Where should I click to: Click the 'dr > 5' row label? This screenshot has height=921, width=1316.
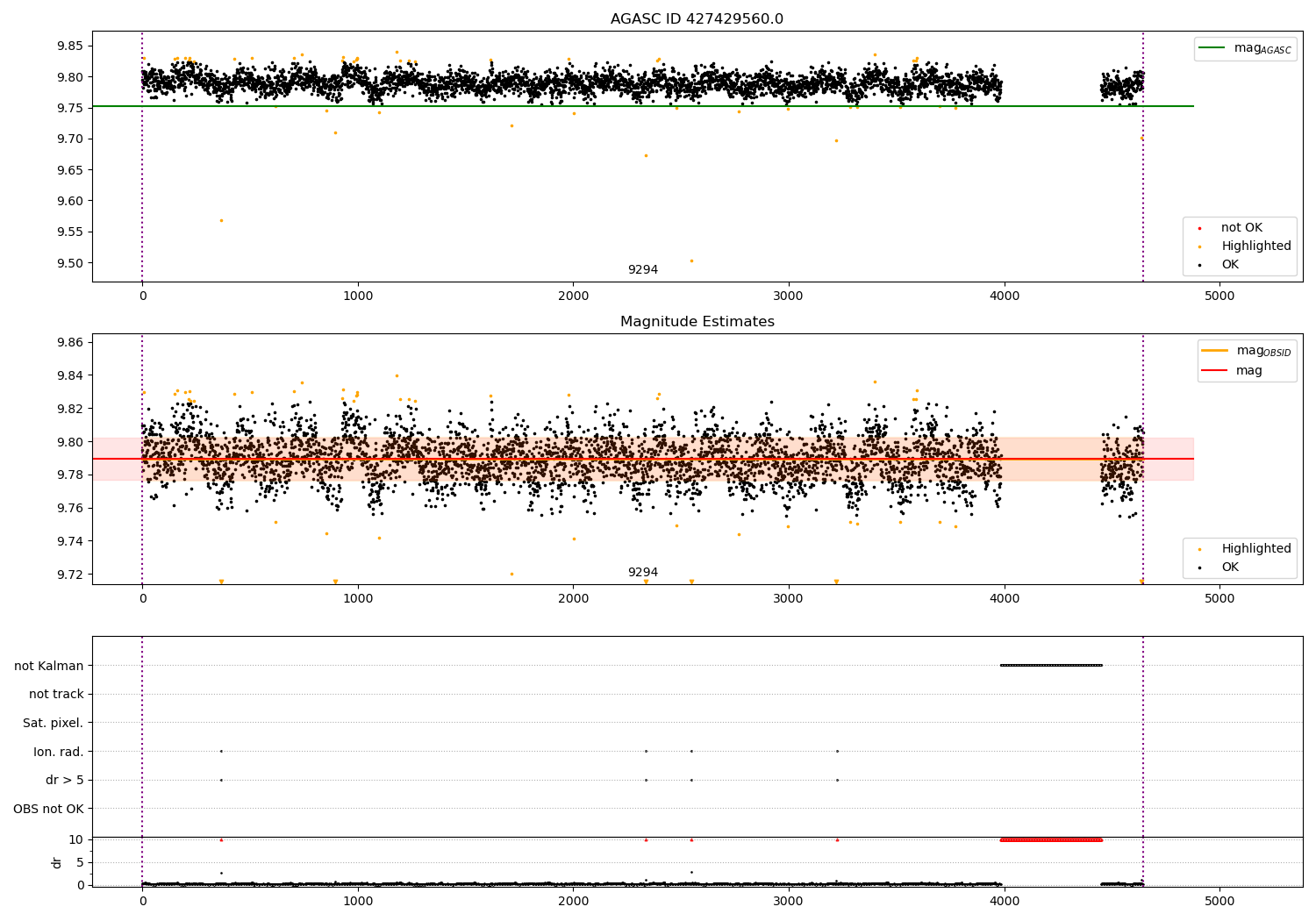(65, 781)
